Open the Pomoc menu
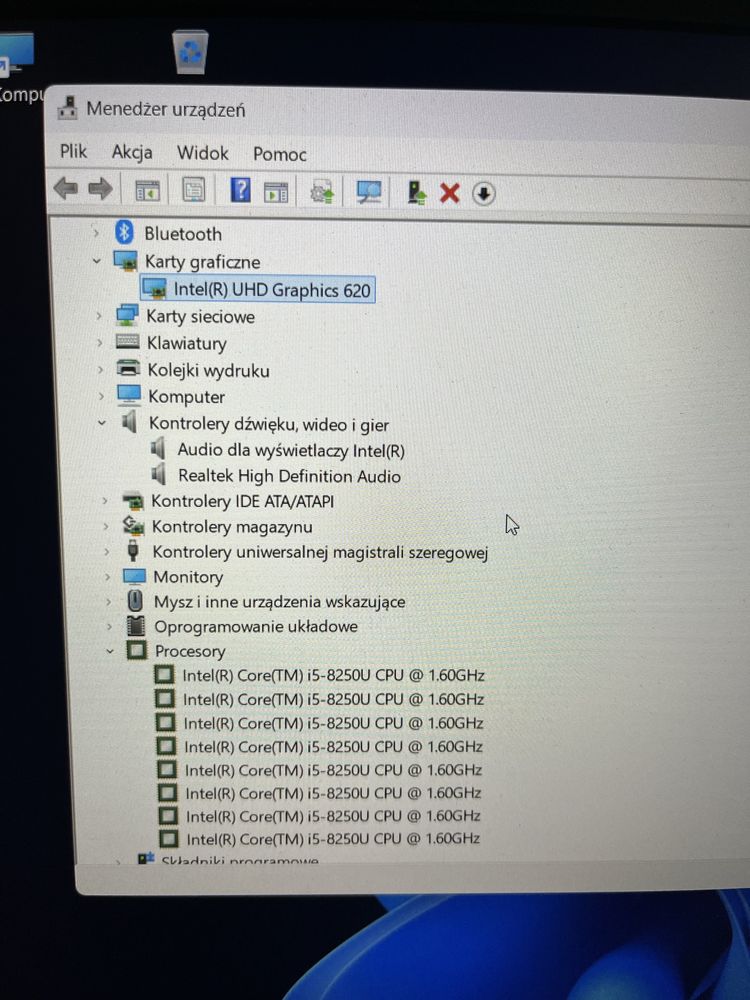 point(280,154)
